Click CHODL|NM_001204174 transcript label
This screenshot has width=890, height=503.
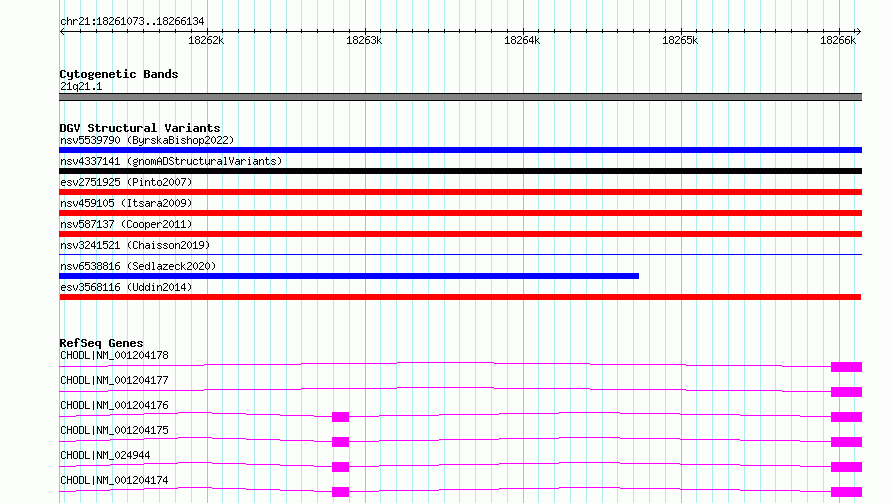click(114, 480)
